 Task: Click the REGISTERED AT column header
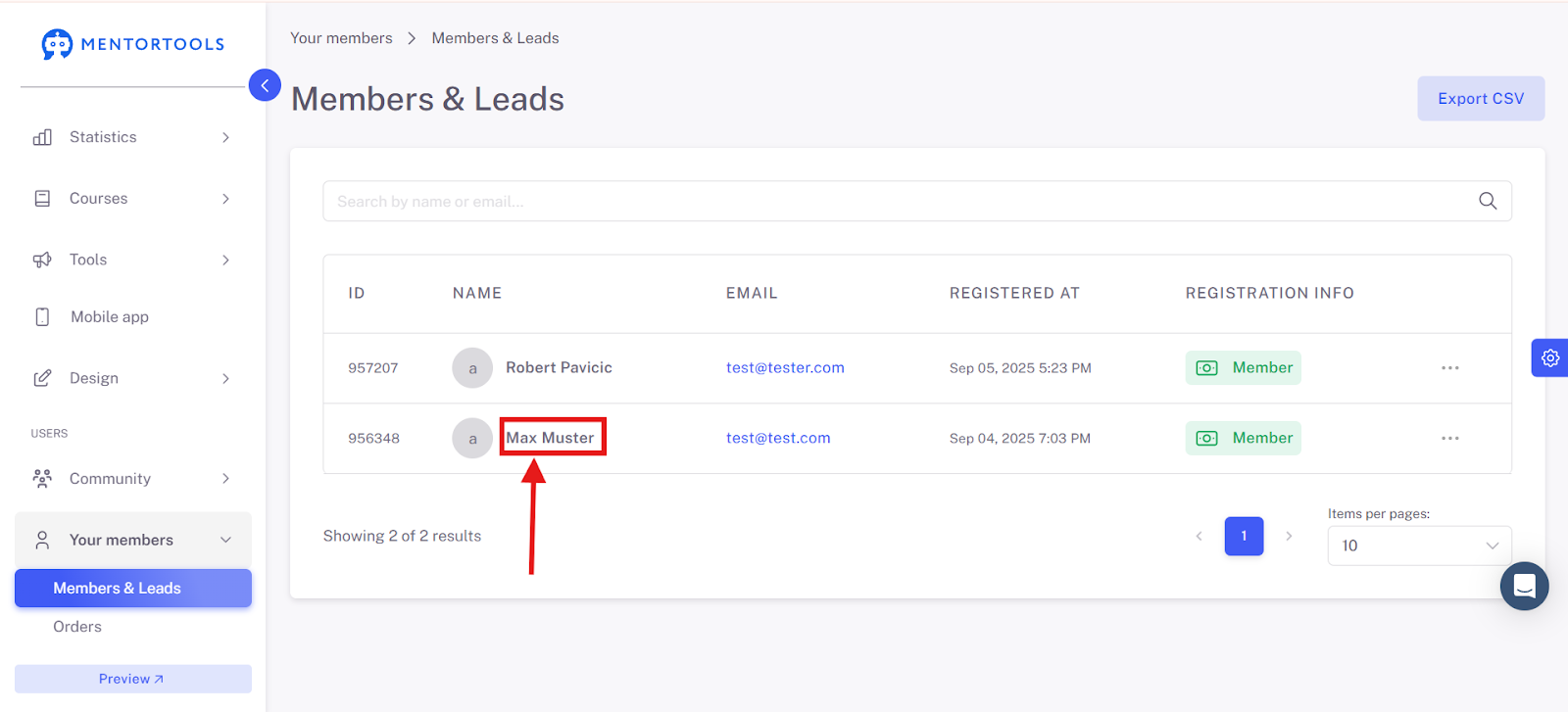point(1014,293)
